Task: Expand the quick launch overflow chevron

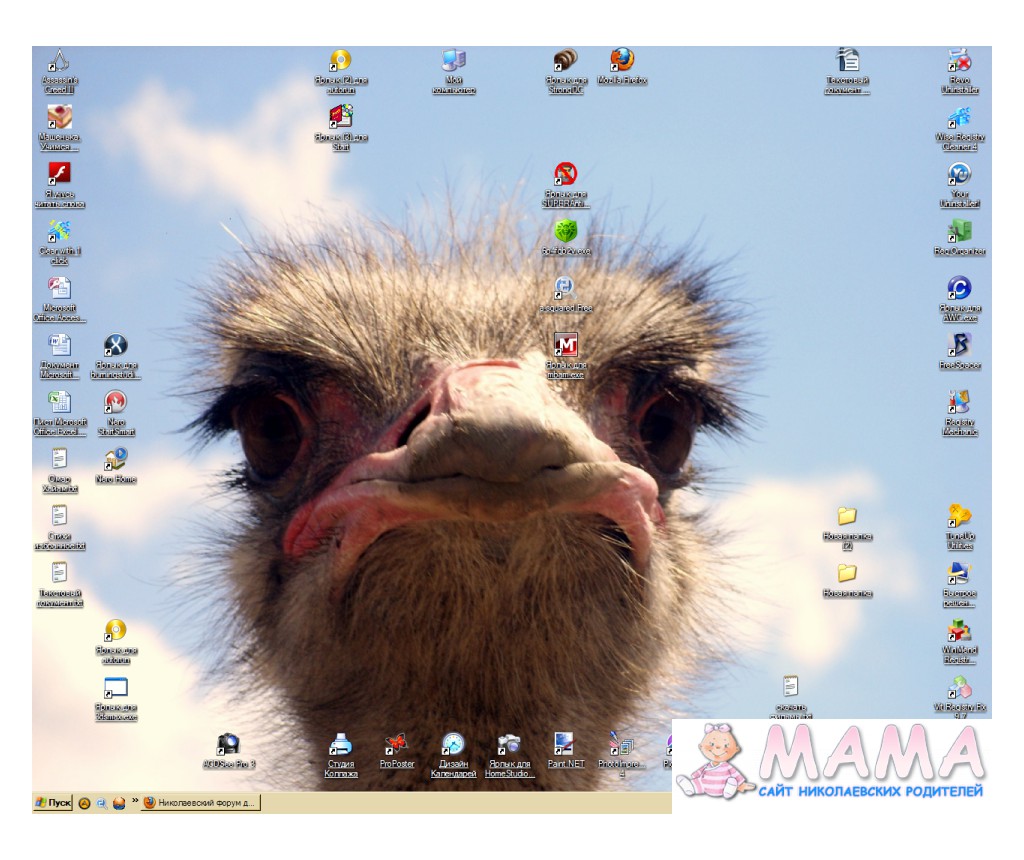Action: click(x=134, y=801)
